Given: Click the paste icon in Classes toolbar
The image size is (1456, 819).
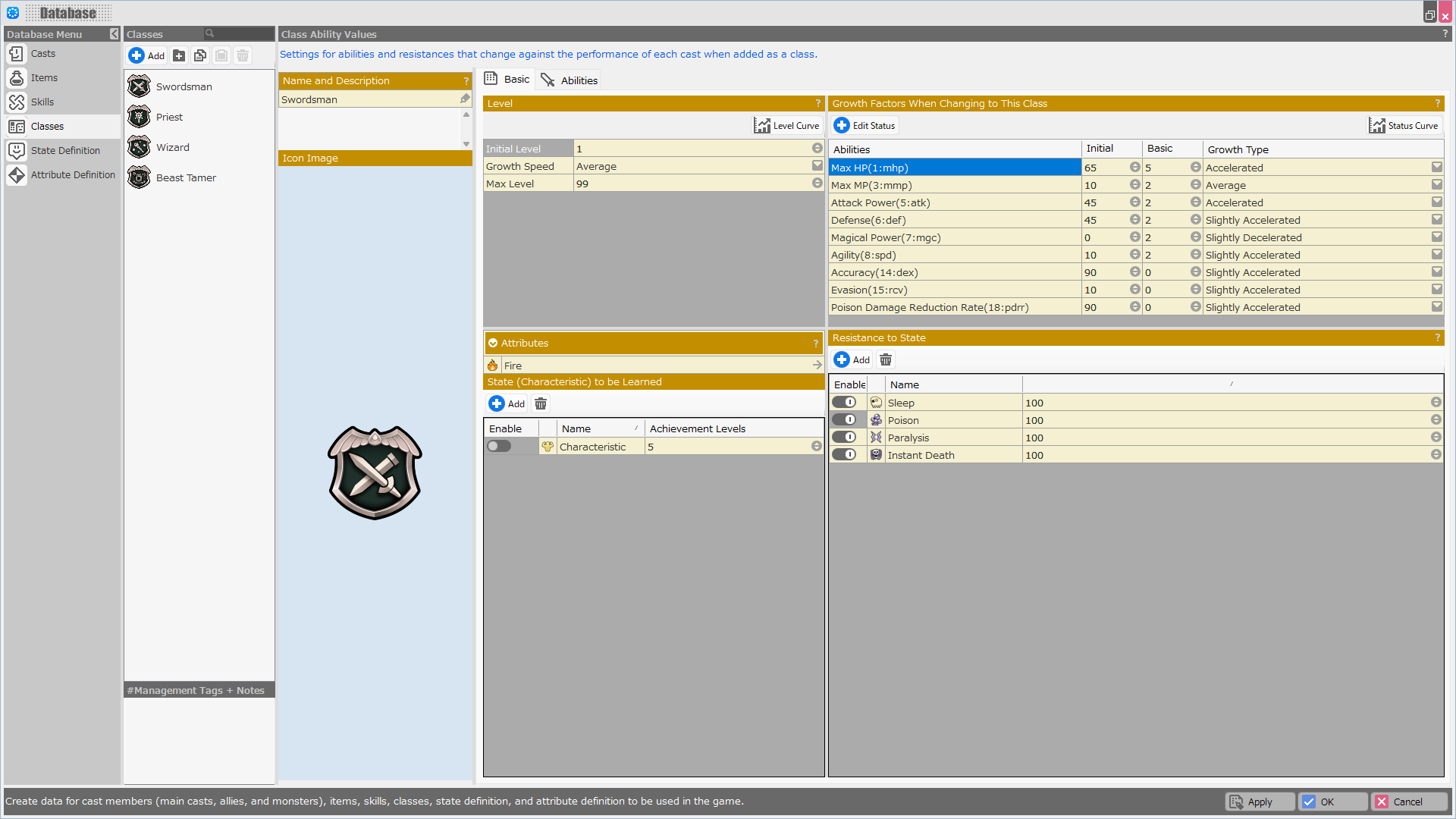Looking at the screenshot, I should 221,55.
